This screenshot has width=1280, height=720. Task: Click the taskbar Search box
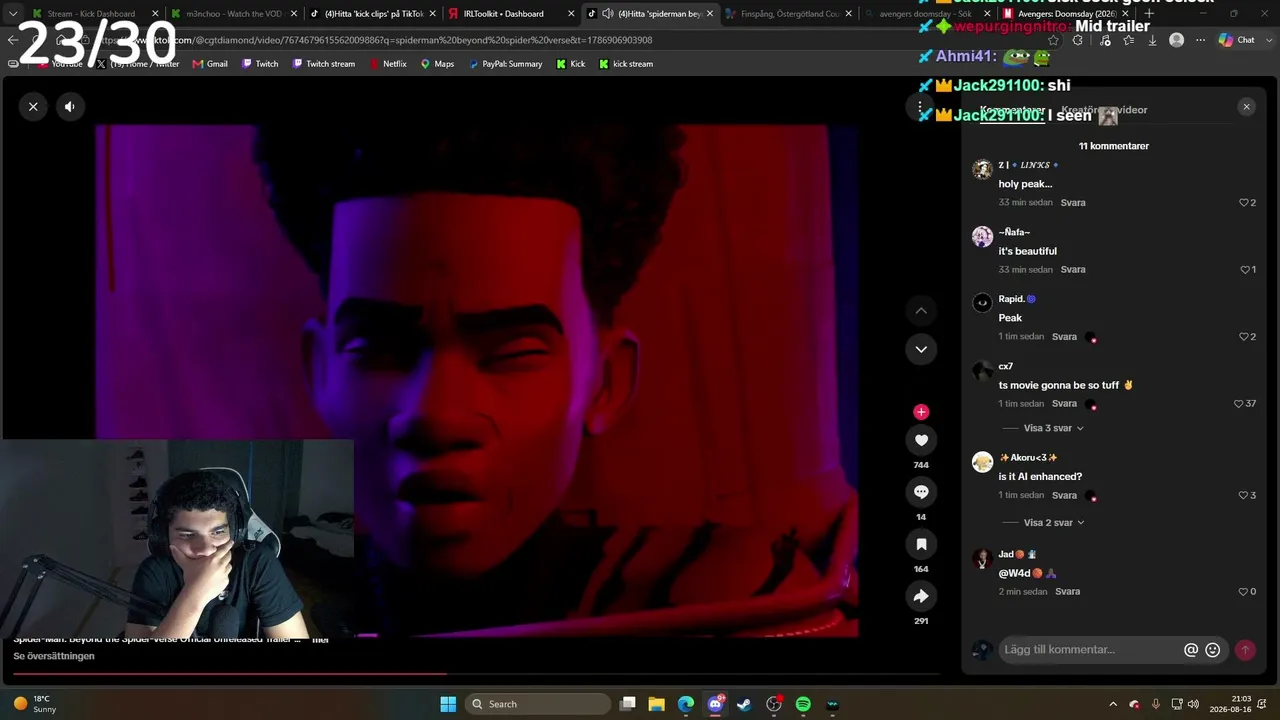coord(539,704)
